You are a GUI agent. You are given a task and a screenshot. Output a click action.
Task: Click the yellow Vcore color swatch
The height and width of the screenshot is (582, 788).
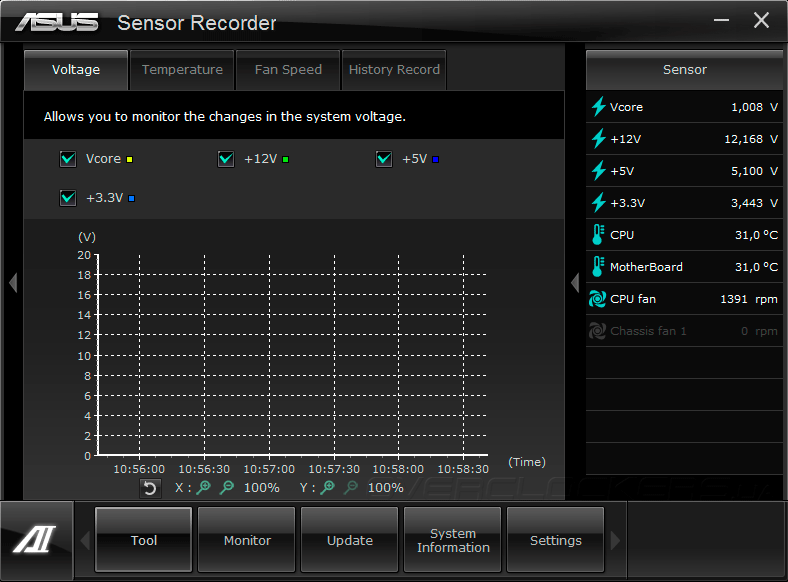[x=129, y=159]
